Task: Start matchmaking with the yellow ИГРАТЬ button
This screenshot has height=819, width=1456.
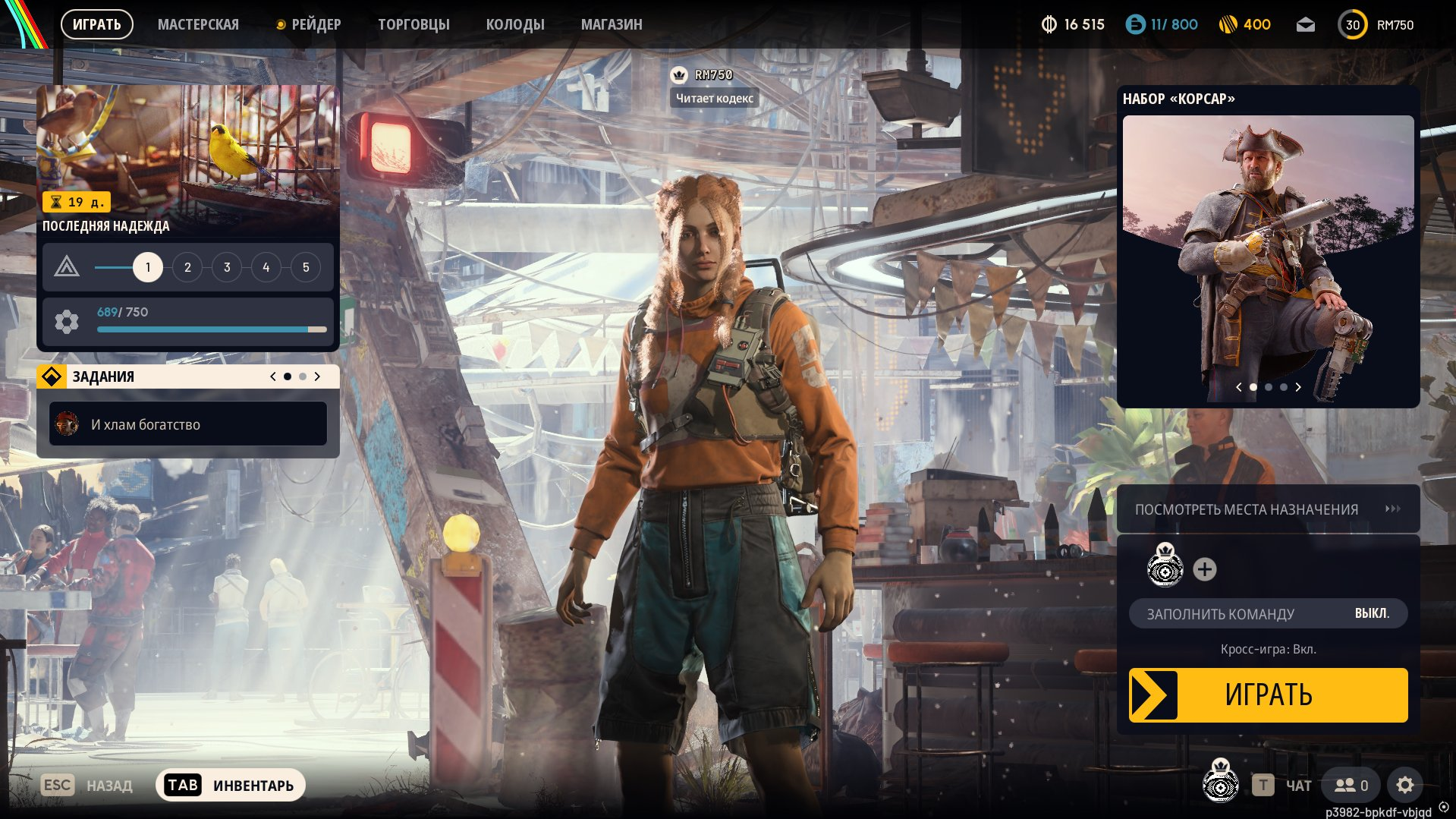Action: point(1268,695)
